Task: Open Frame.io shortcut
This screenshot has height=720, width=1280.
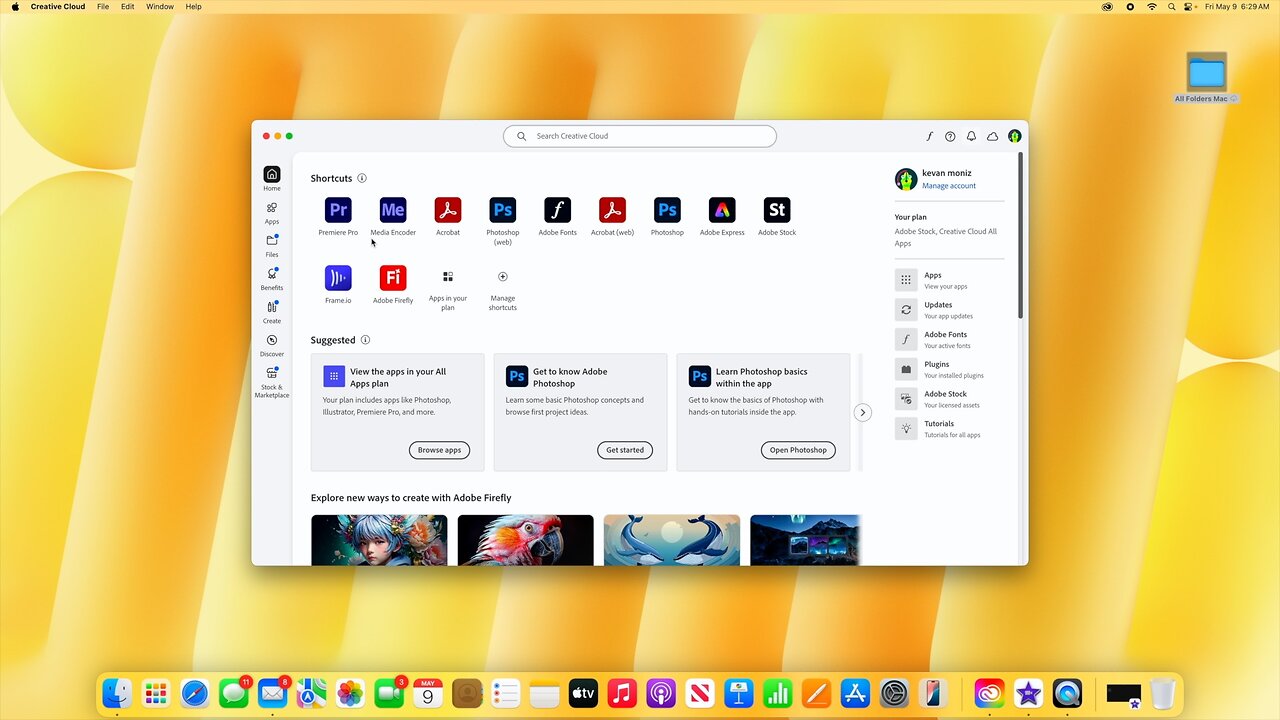Action: point(338,278)
